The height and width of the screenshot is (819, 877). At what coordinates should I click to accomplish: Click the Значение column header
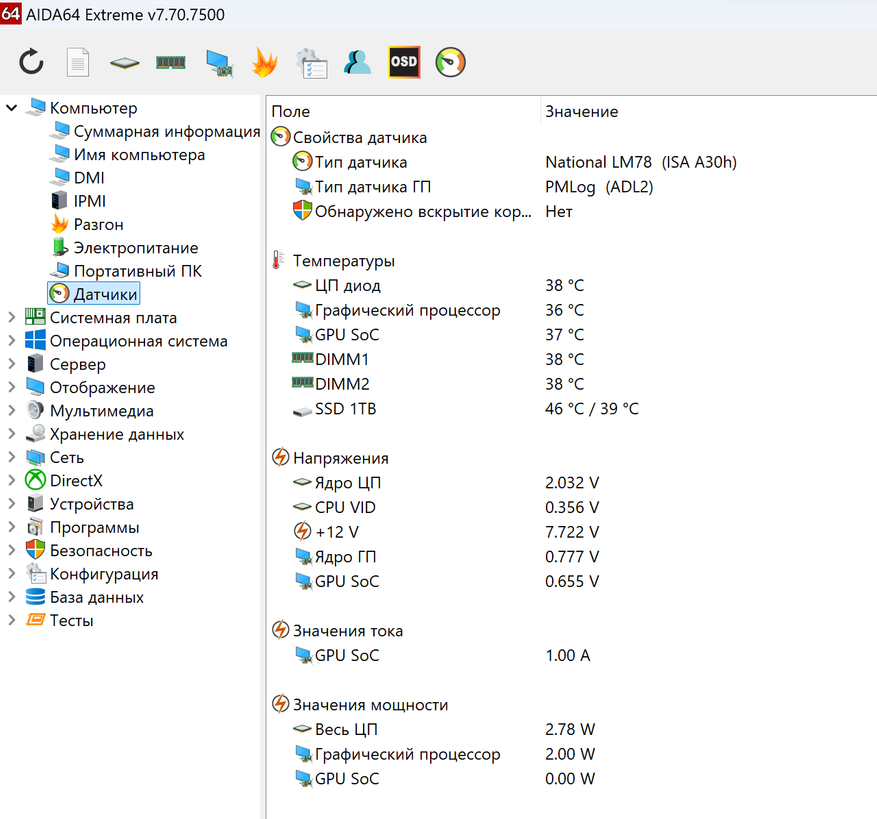point(581,112)
